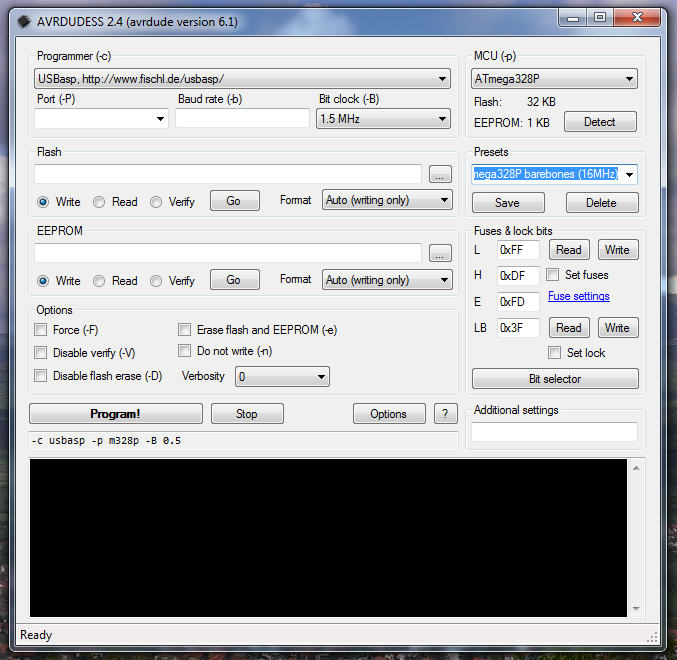Open the Bit clock 1.5 MHz dropdown
Viewport: 677px width, 660px height.
(x=383, y=119)
